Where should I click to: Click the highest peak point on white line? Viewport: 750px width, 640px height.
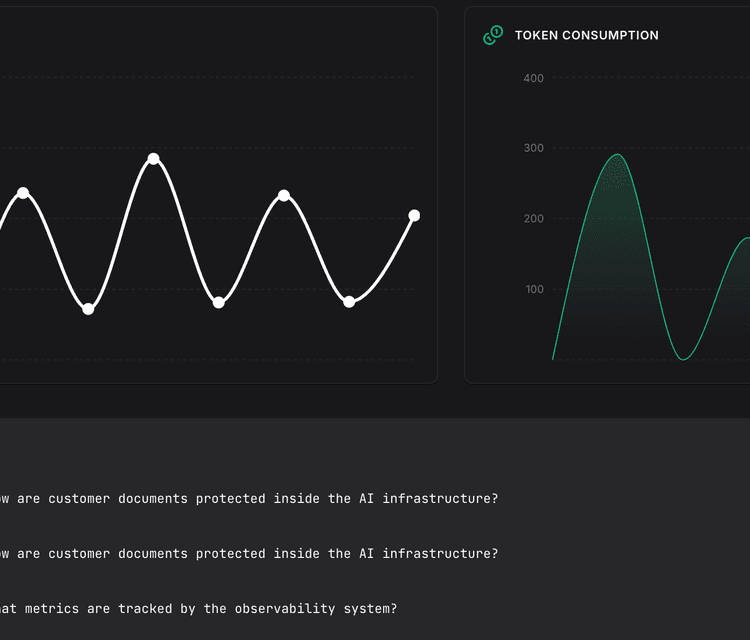(x=153, y=159)
